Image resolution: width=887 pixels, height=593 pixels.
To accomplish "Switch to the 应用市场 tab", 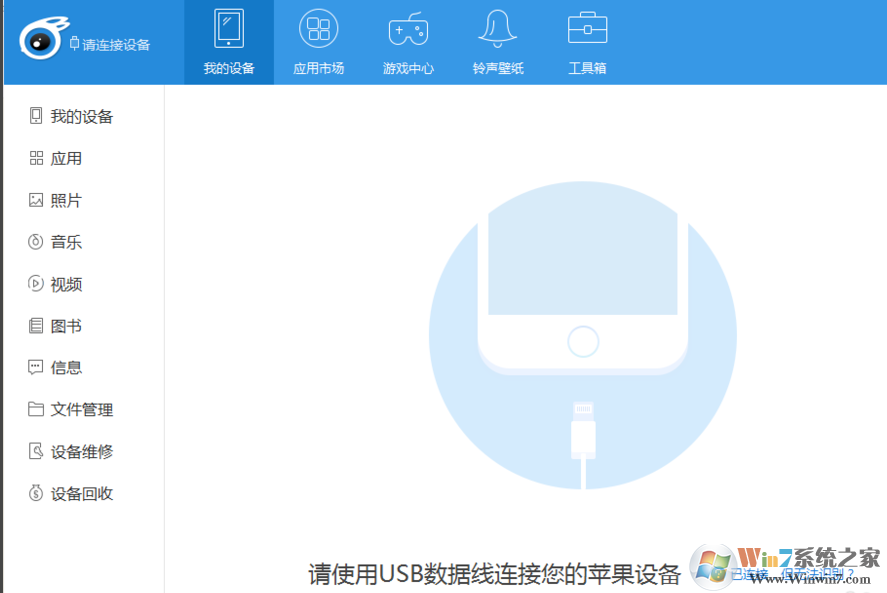I will click(x=318, y=42).
